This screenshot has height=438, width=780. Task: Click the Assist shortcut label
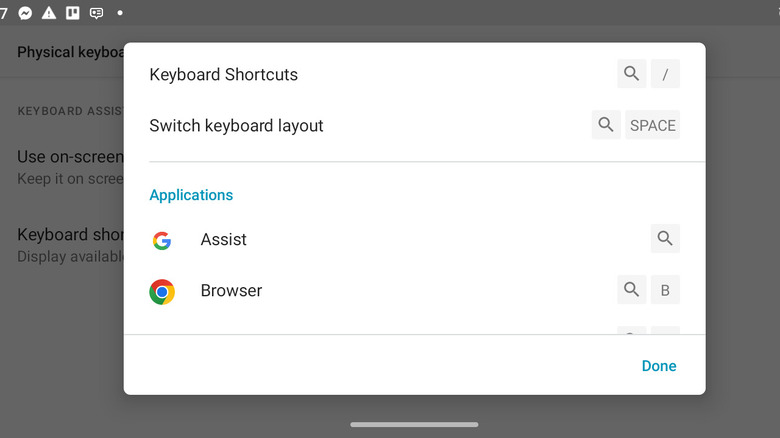tap(223, 240)
